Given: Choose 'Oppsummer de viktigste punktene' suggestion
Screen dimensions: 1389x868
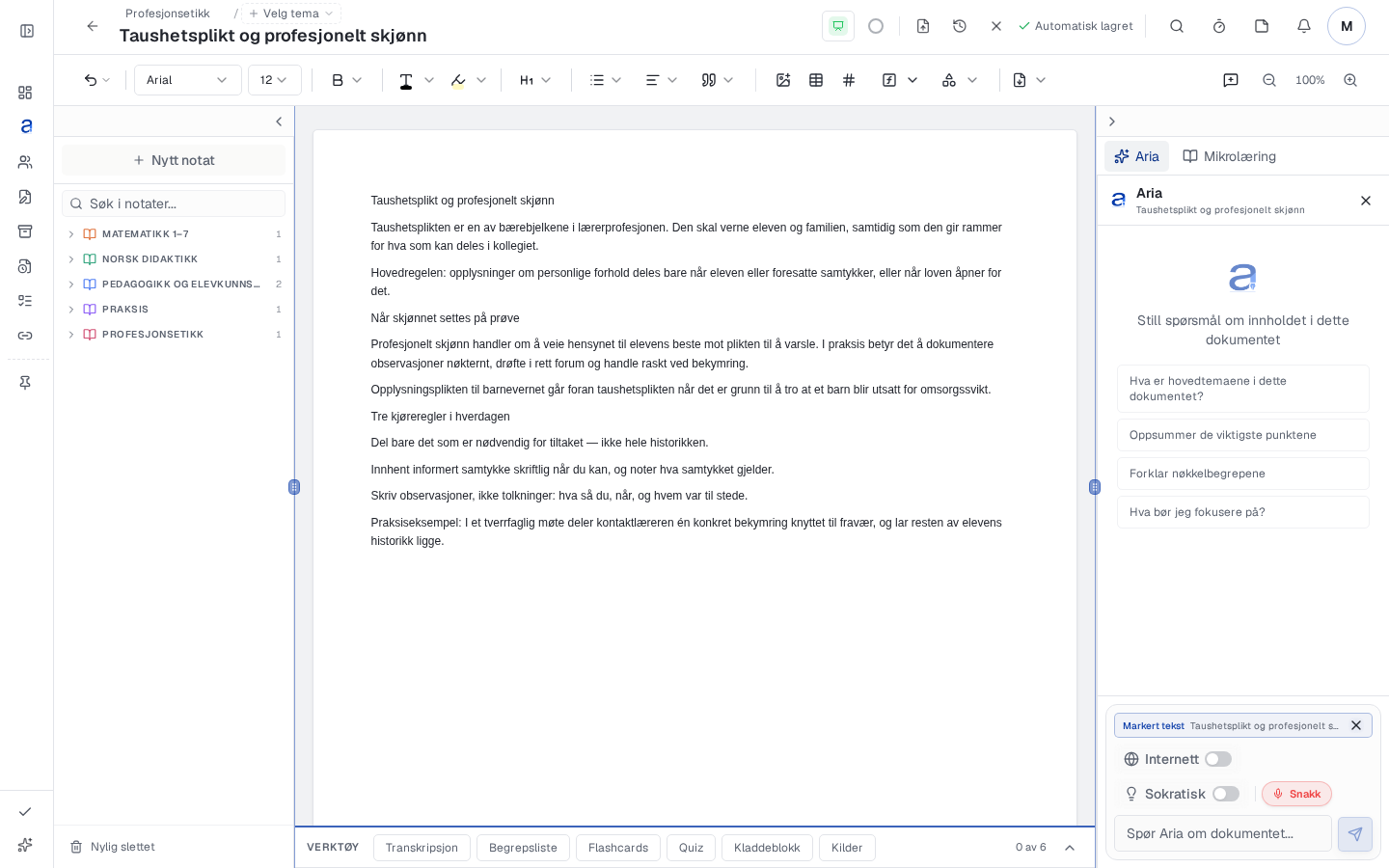Looking at the screenshot, I should (1243, 435).
